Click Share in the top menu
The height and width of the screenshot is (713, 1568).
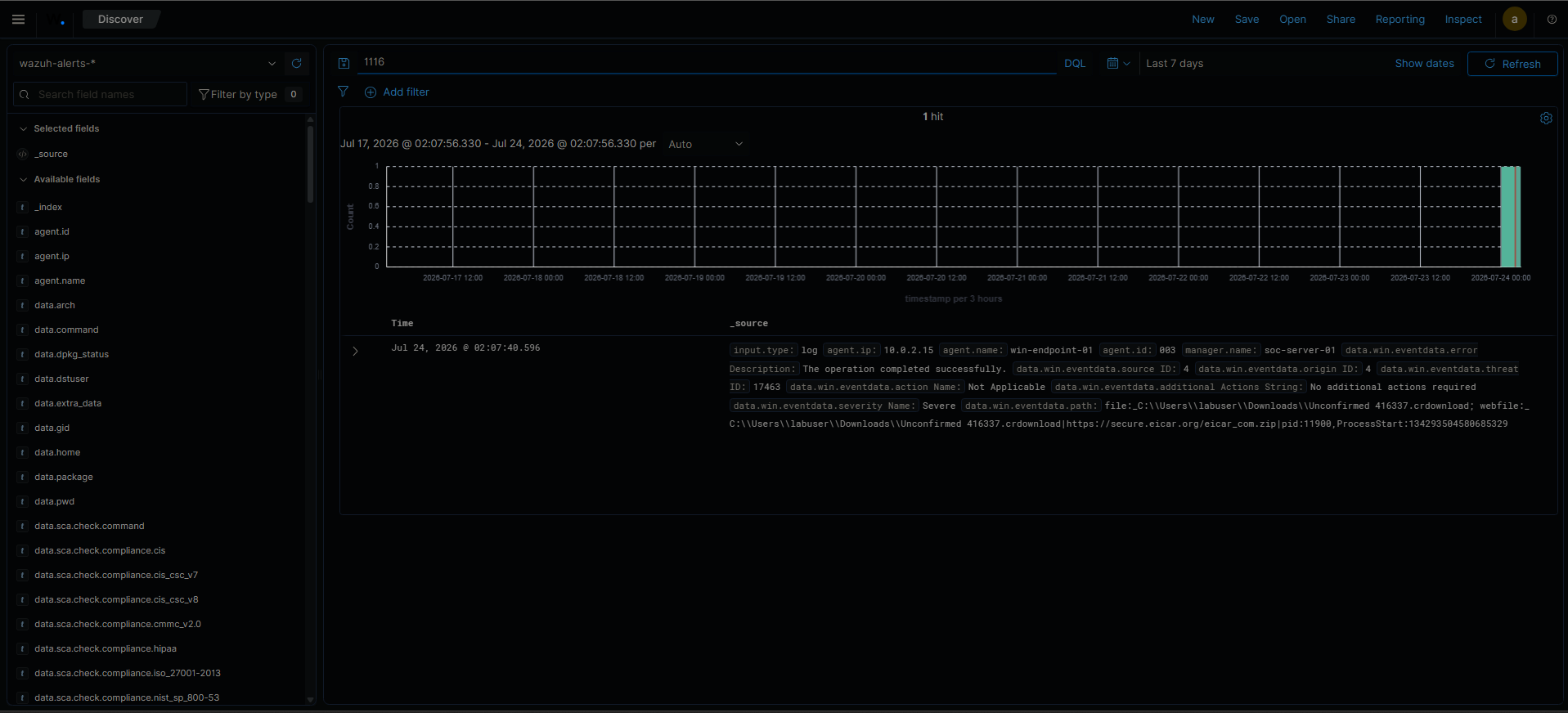(x=1341, y=20)
